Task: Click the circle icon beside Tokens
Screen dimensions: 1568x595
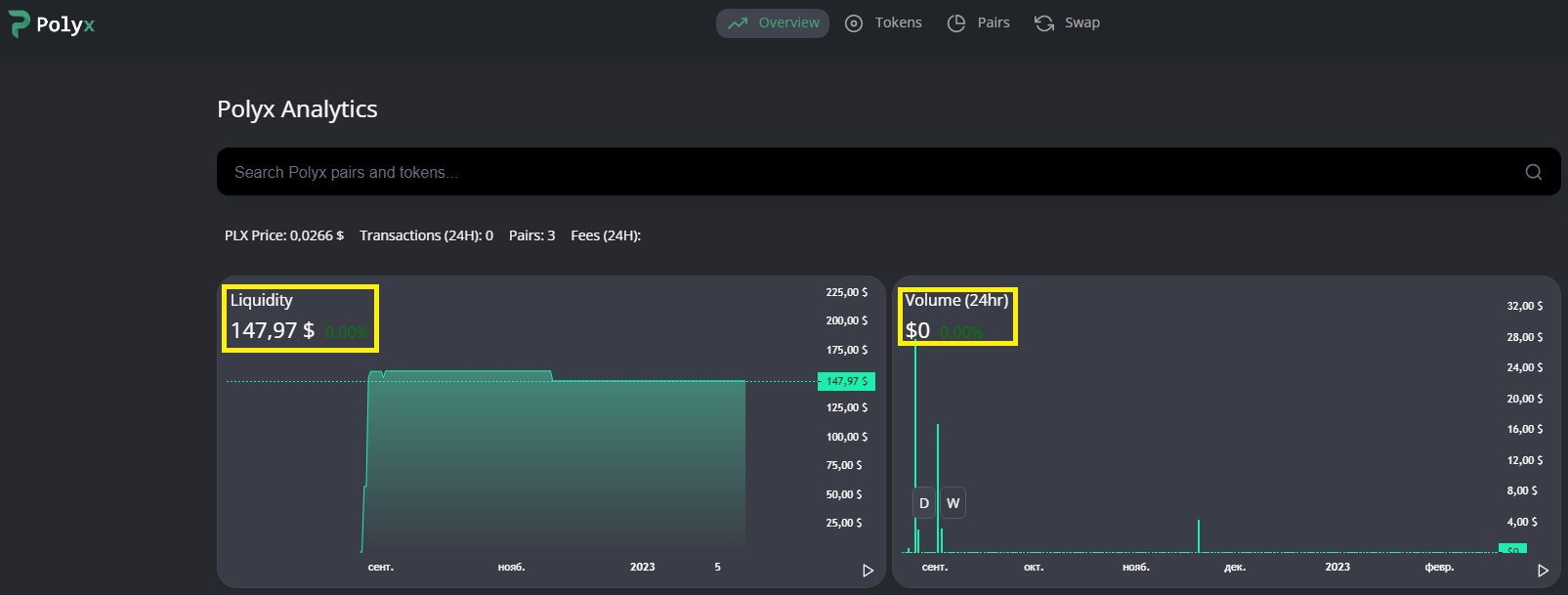Action: point(854,23)
